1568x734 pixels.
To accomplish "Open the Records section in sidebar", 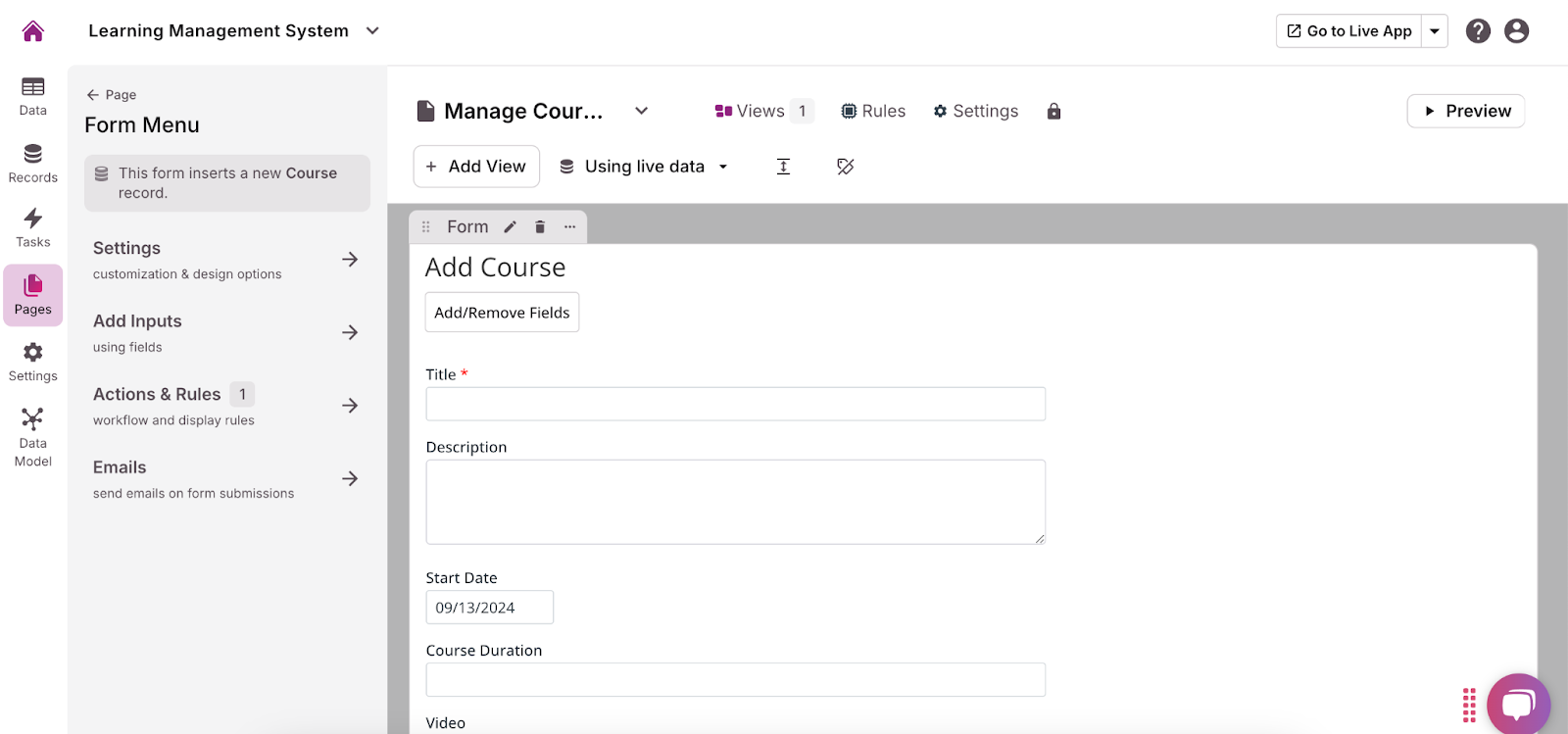I will [33, 164].
